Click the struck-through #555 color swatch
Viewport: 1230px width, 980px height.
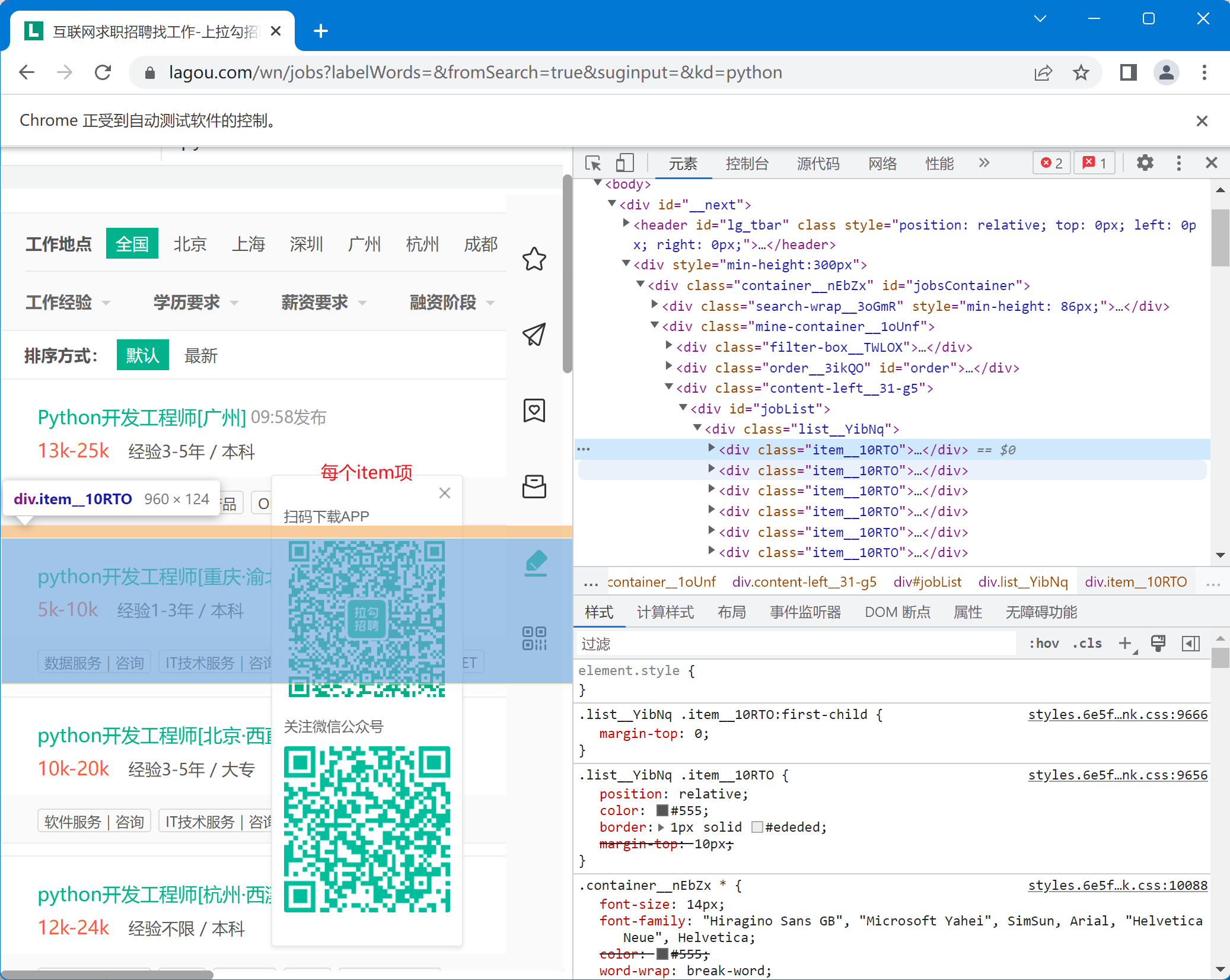662,954
